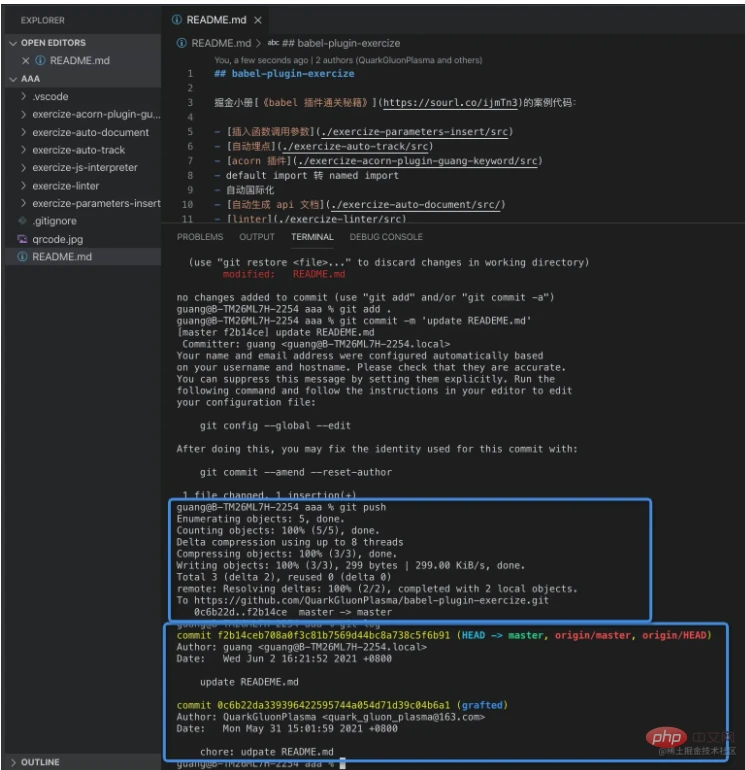This screenshot has height=770, width=745.
Task: Expand exercize-auto-track folder
Action: click(x=23, y=150)
